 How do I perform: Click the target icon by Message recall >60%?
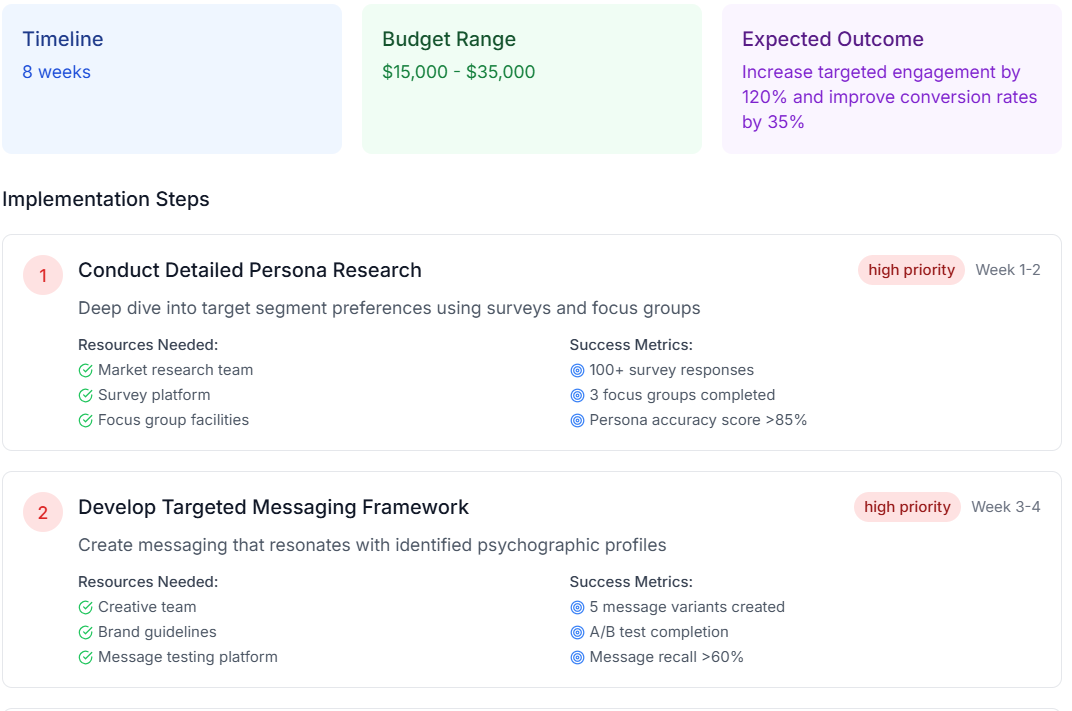tap(577, 657)
